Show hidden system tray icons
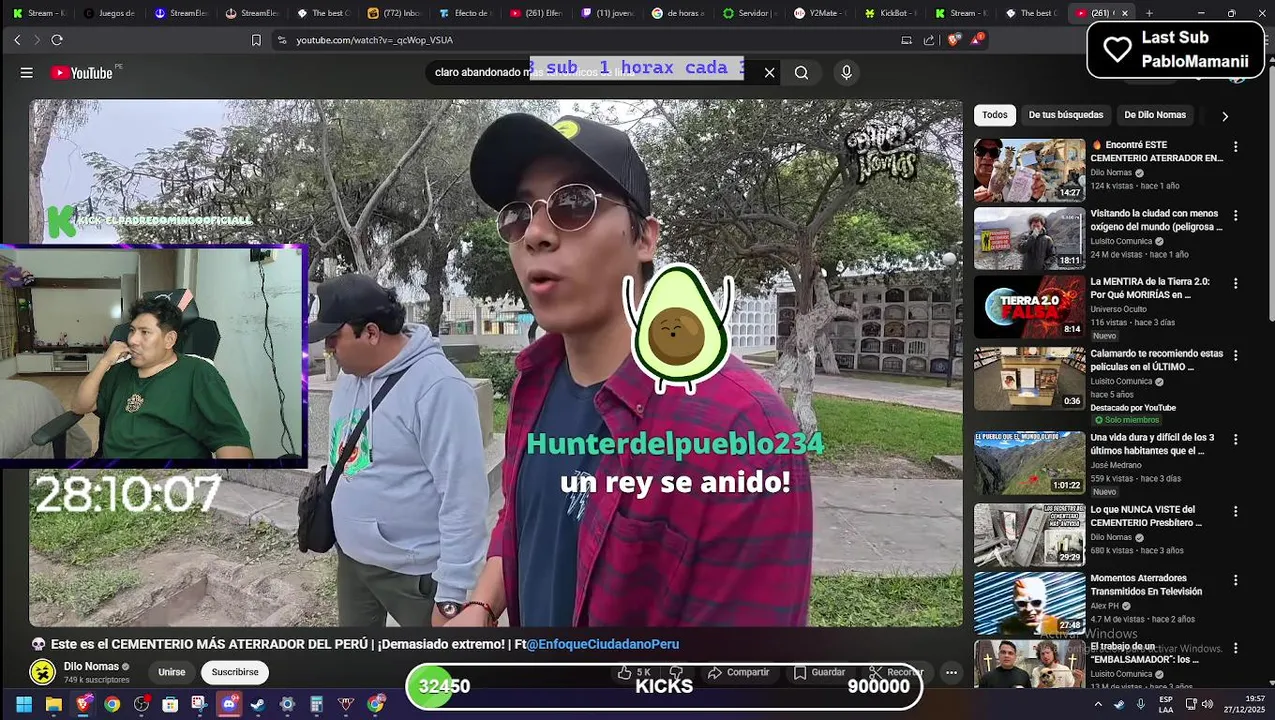 (x=1098, y=705)
